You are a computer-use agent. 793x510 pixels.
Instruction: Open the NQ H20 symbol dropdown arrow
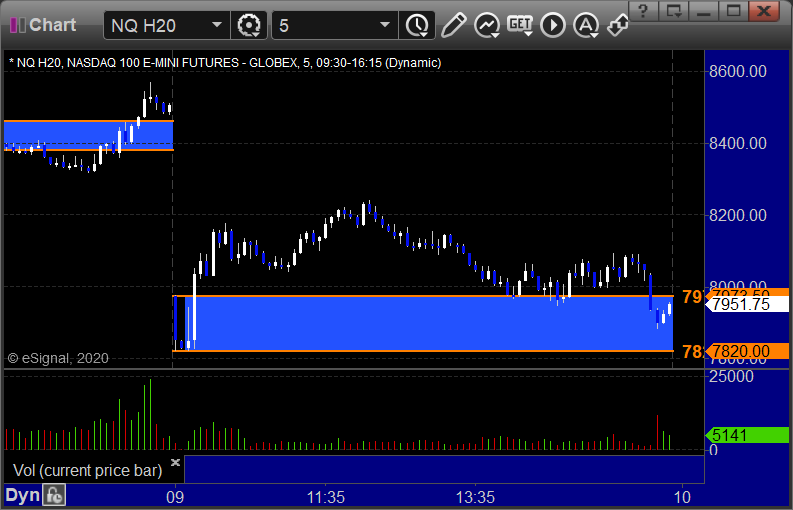[x=217, y=25]
